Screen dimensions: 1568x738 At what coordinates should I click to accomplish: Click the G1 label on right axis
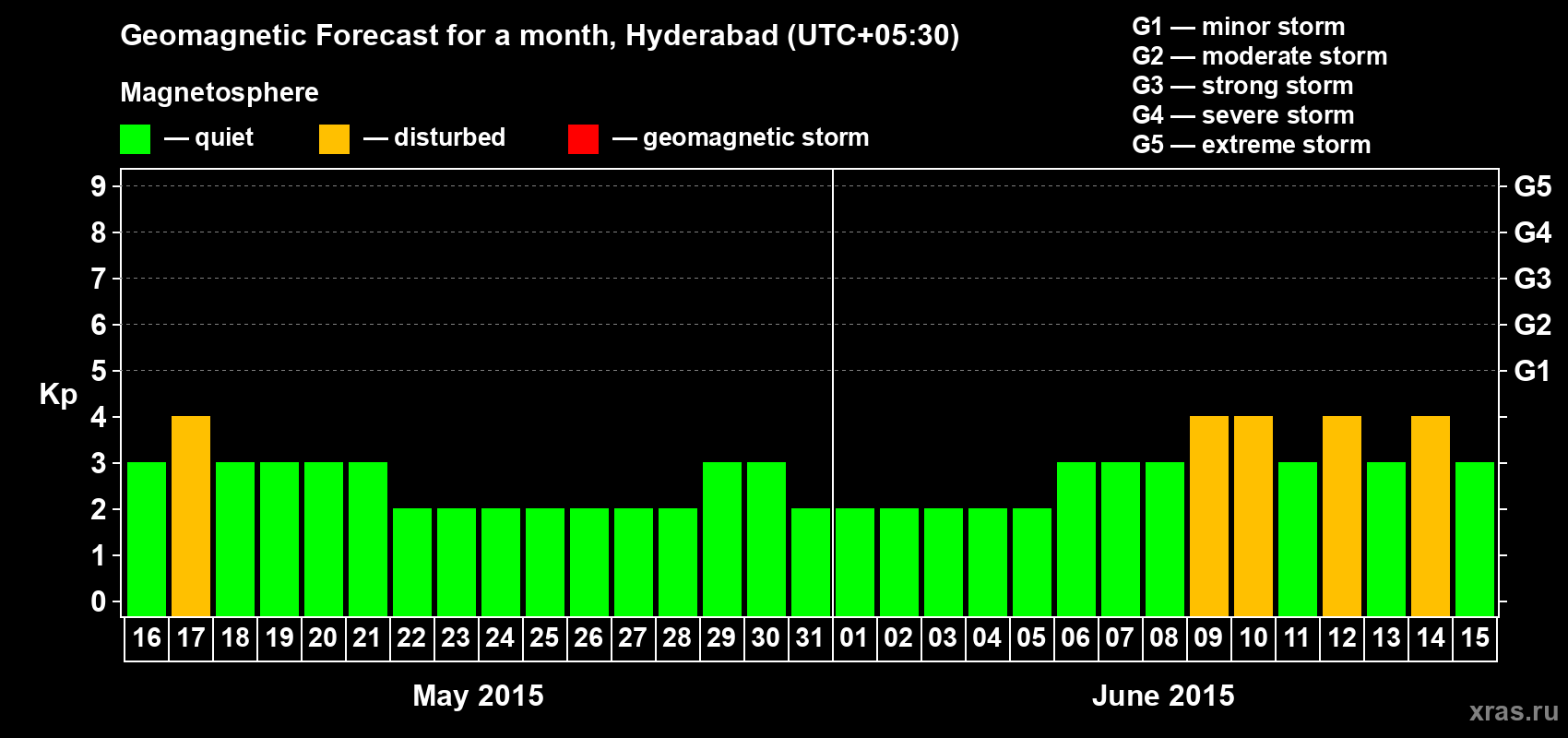[1533, 371]
